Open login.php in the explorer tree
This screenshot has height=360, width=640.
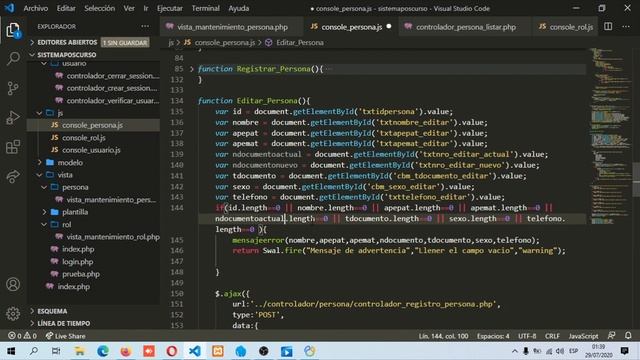coord(78,262)
